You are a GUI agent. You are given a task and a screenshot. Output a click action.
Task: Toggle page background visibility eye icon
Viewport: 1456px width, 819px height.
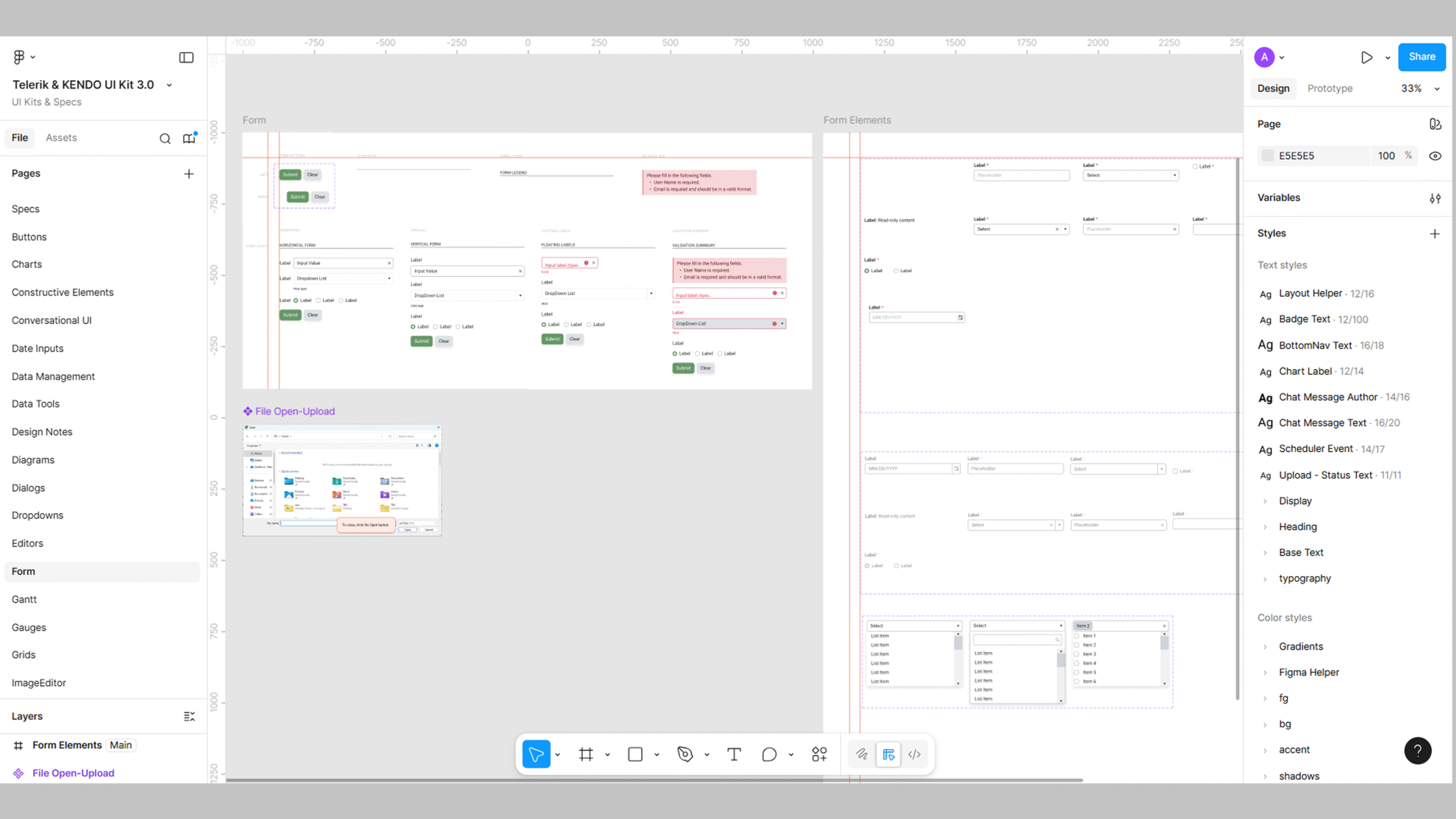pos(1435,156)
